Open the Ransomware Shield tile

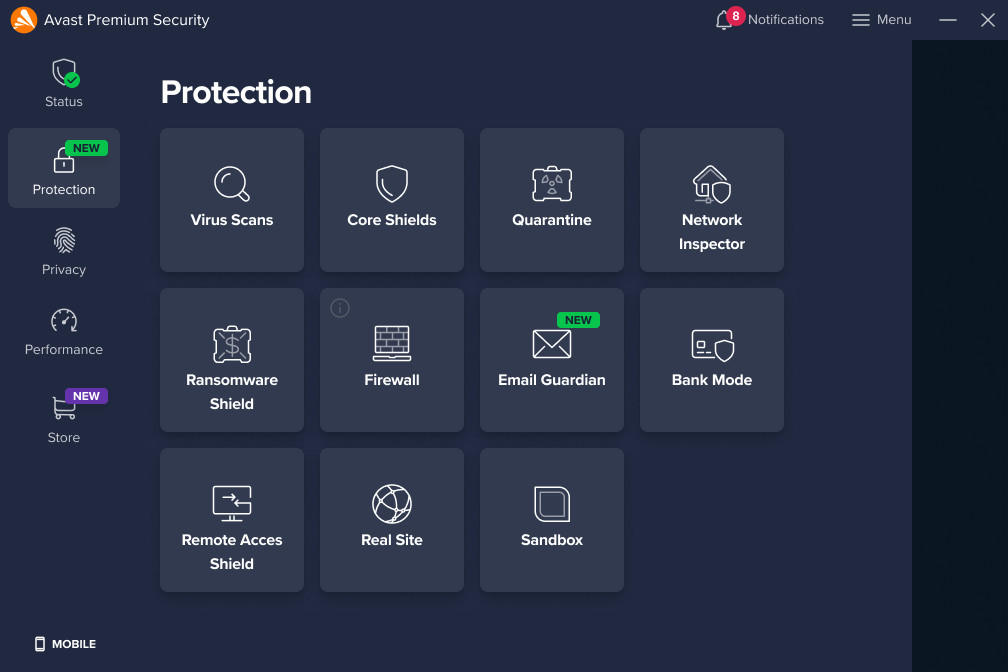coord(231,359)
